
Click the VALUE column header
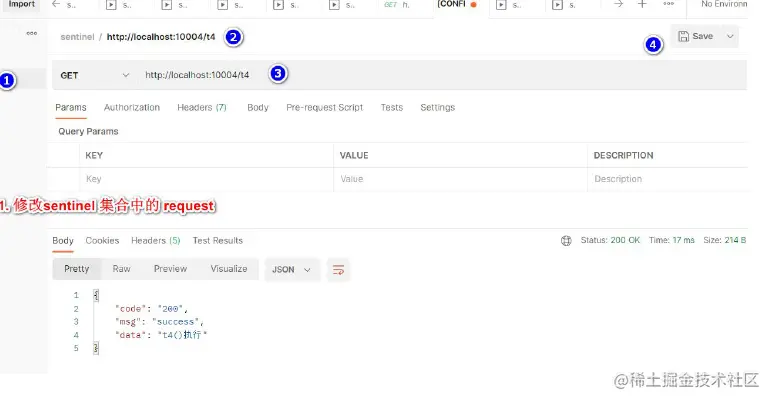[353, 155]
